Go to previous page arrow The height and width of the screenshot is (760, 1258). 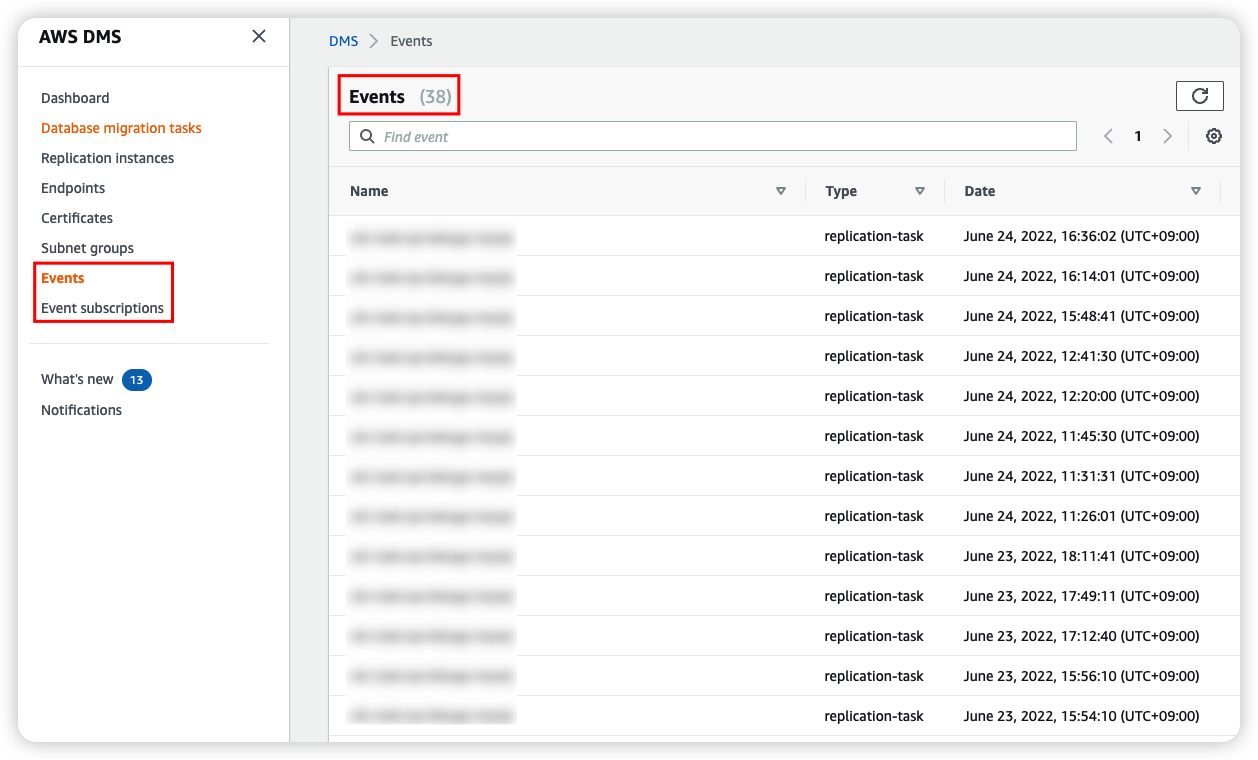1108,136
